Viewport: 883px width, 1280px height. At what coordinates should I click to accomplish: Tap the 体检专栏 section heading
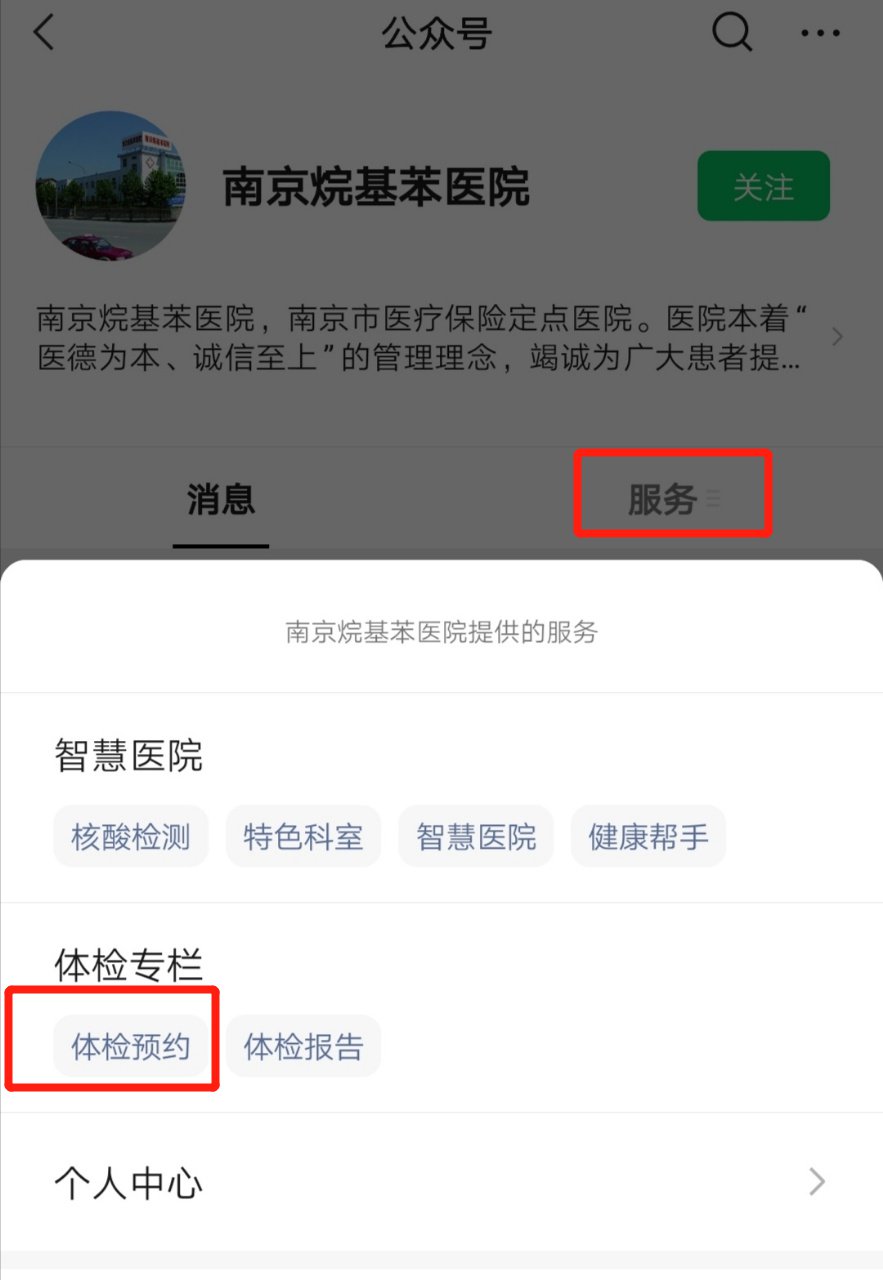pos(129,965)
